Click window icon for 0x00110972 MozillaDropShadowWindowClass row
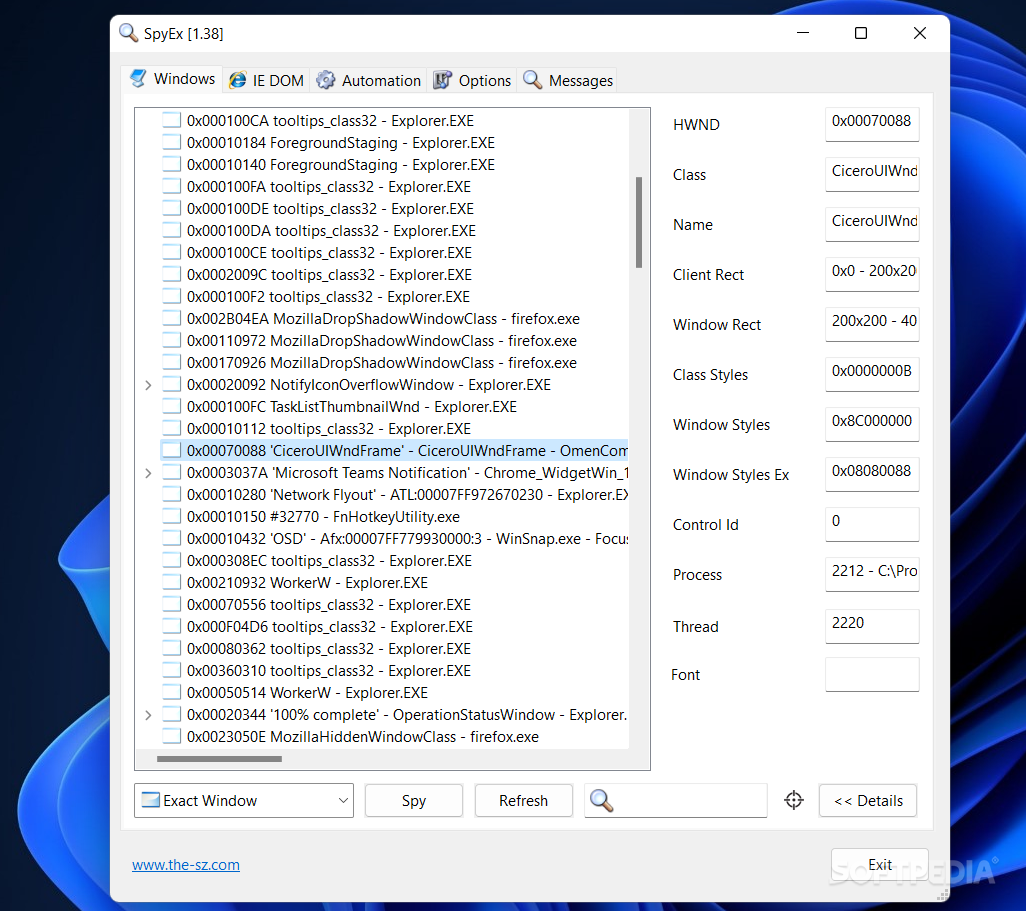 (x=171, y=340)
